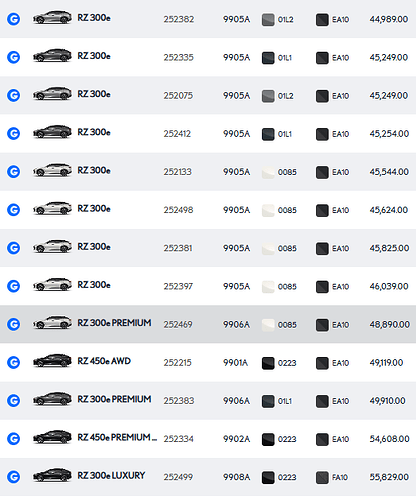Click the blue G icon for RZ 450e AWD

(14, 362)
